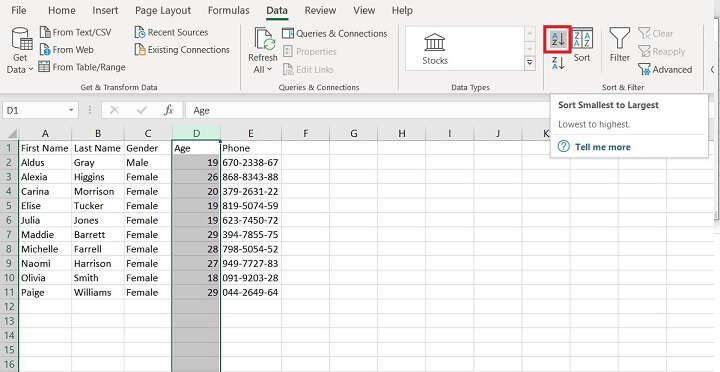This screenshot has width=720, height=372.
Task: Click Reapply filter button
Action: tap(661, 52)
